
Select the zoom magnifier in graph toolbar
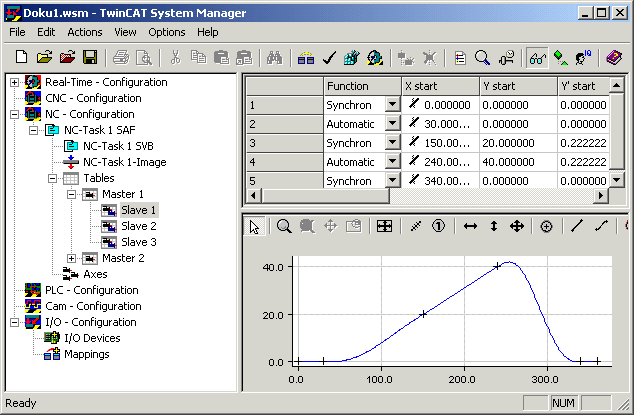pos(284,226)
